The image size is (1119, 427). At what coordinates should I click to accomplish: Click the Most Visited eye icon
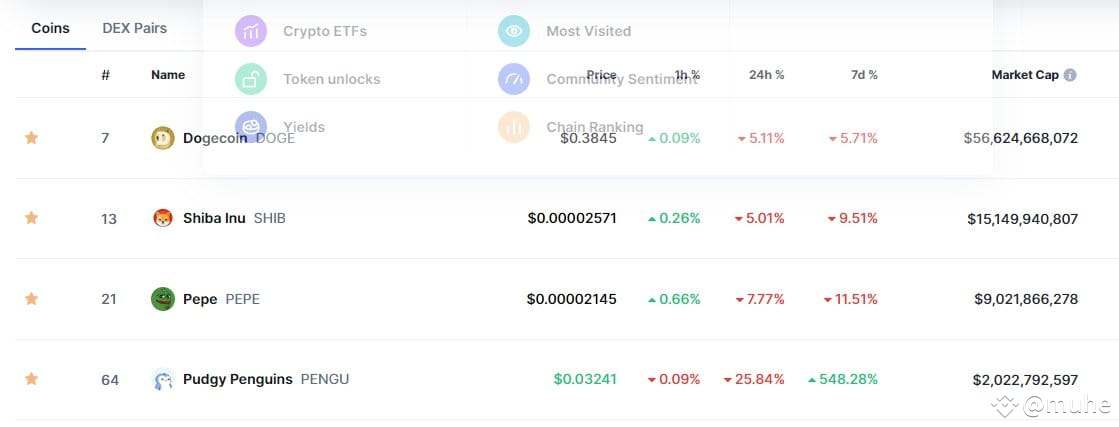[x=514, y=31]
